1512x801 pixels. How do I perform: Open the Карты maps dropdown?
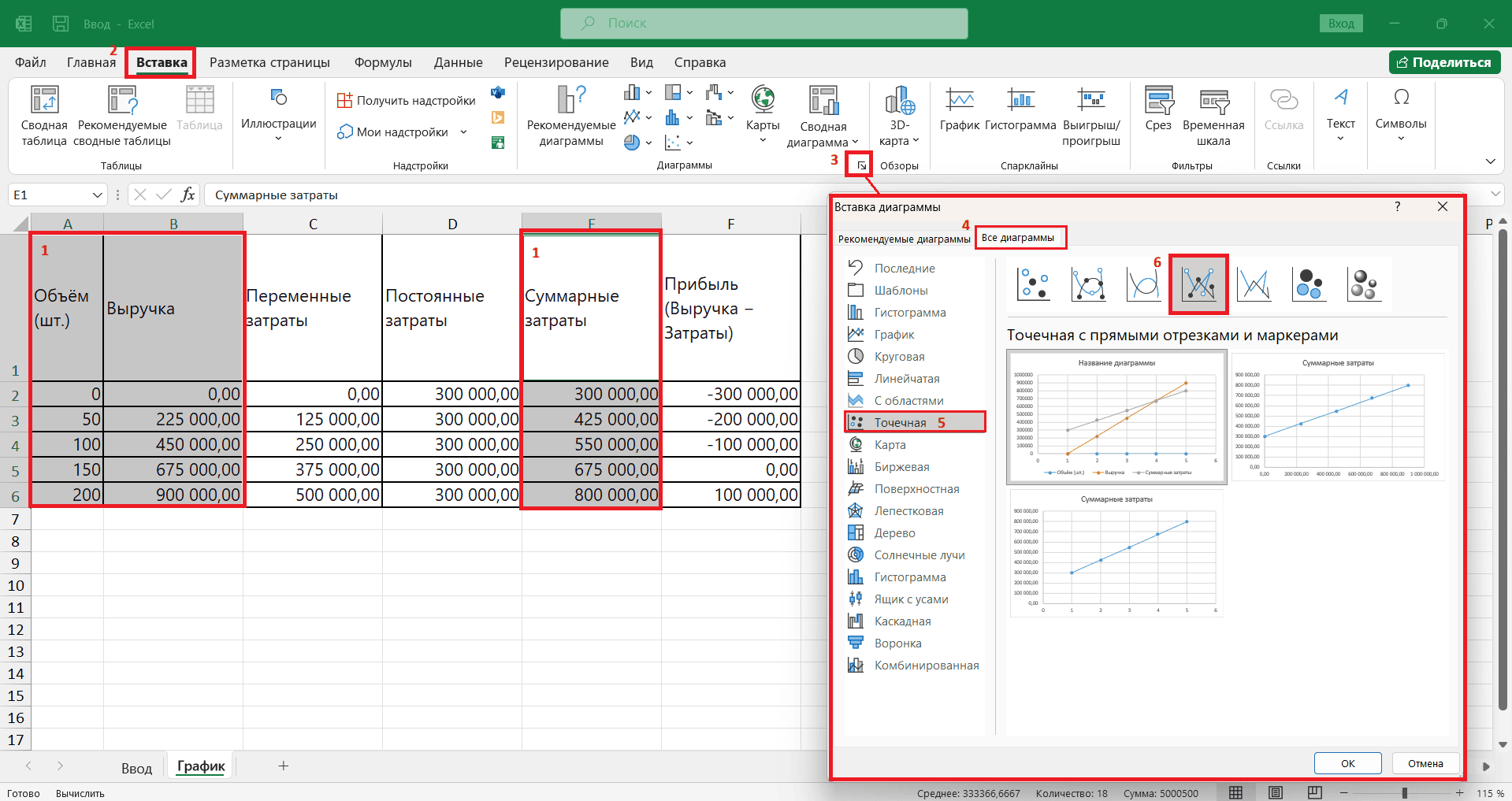point(763,115)
